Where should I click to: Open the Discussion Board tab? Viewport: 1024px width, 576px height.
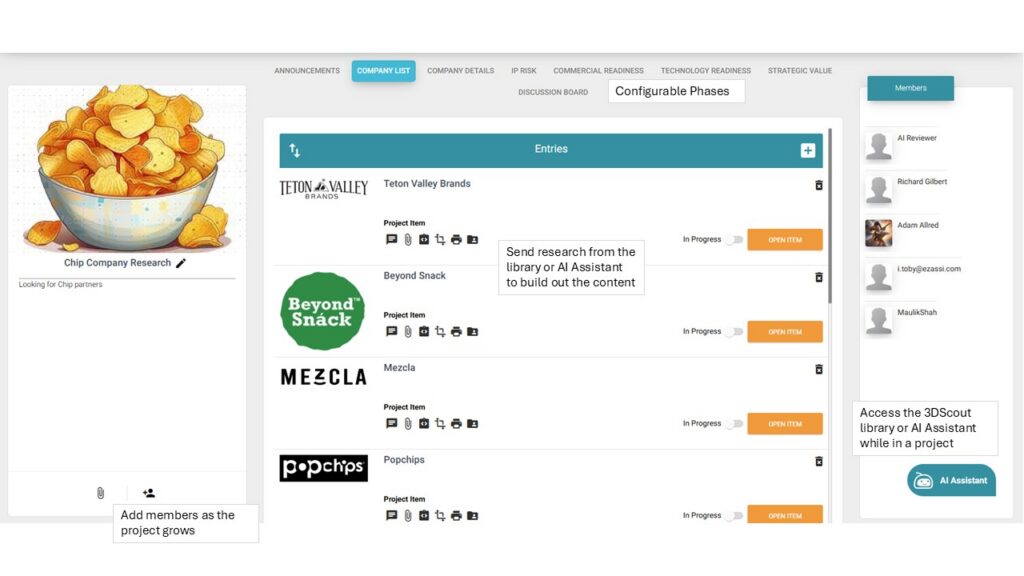(553, 92)
